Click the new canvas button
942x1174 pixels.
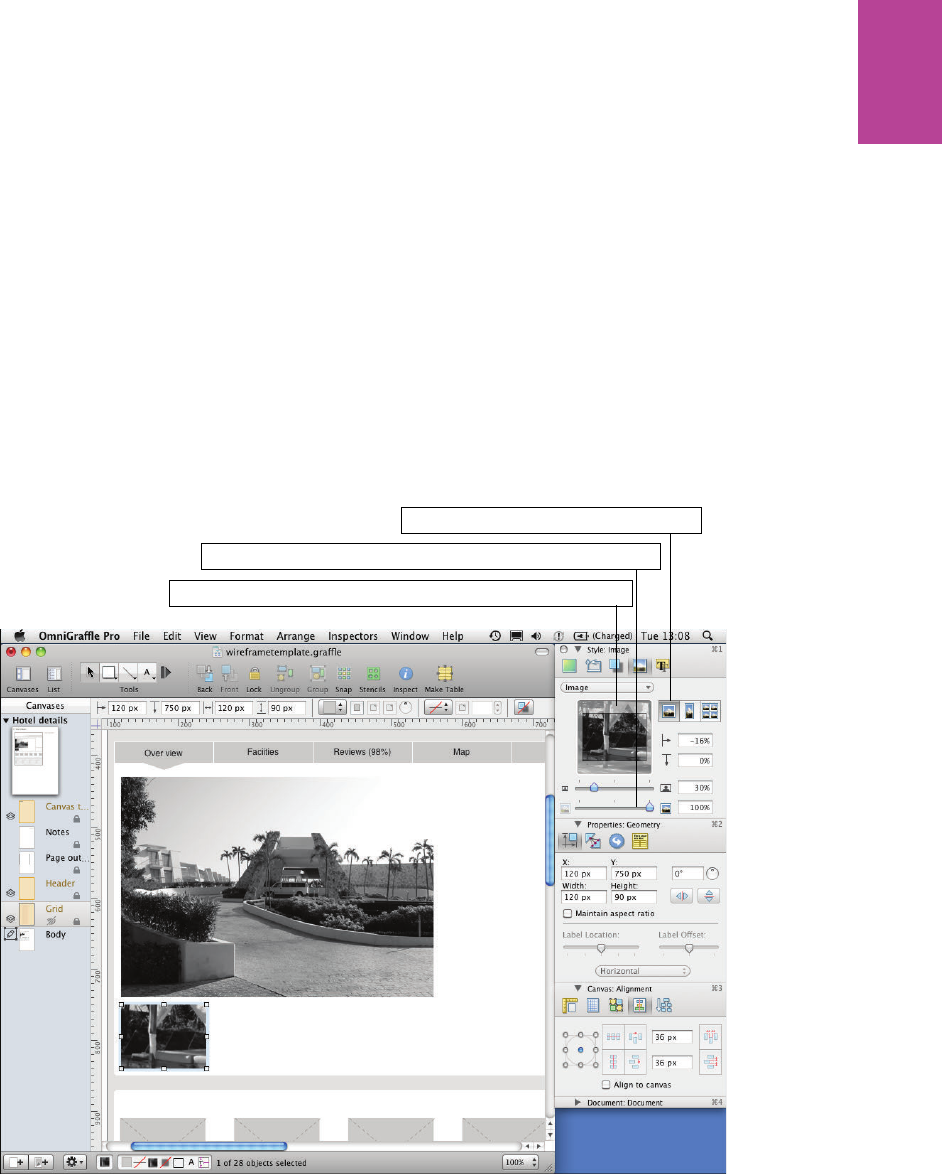pyautogui.click(x=15, y=1162)
